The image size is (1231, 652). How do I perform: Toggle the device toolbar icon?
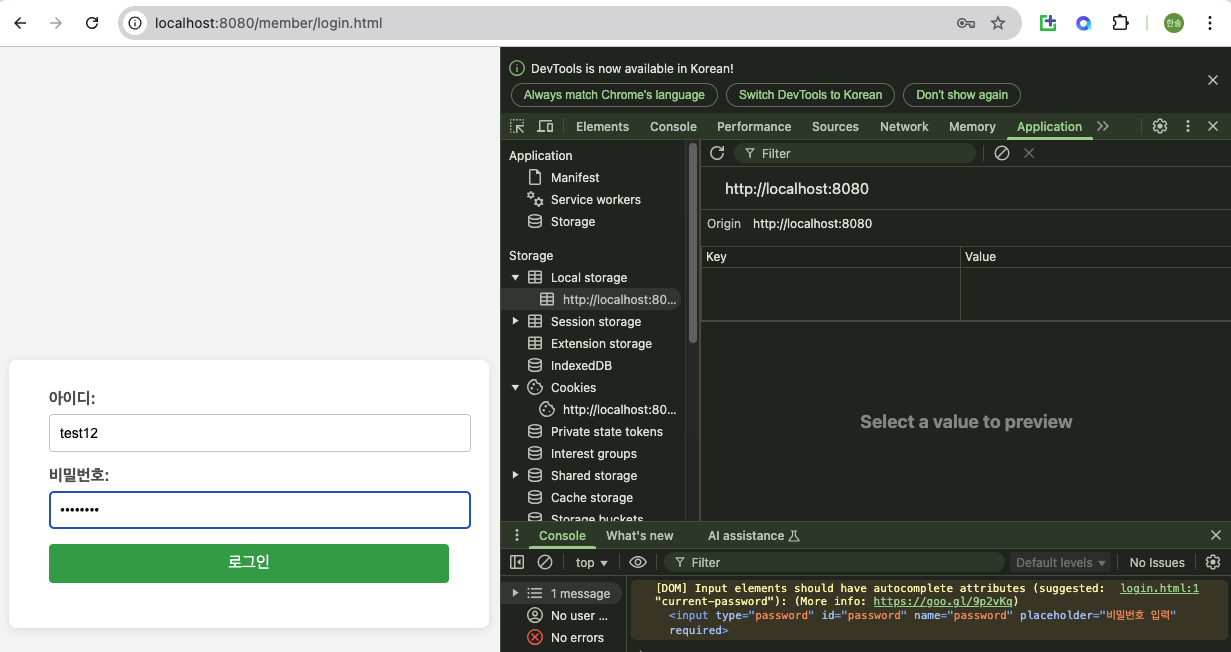click(545, 126)
